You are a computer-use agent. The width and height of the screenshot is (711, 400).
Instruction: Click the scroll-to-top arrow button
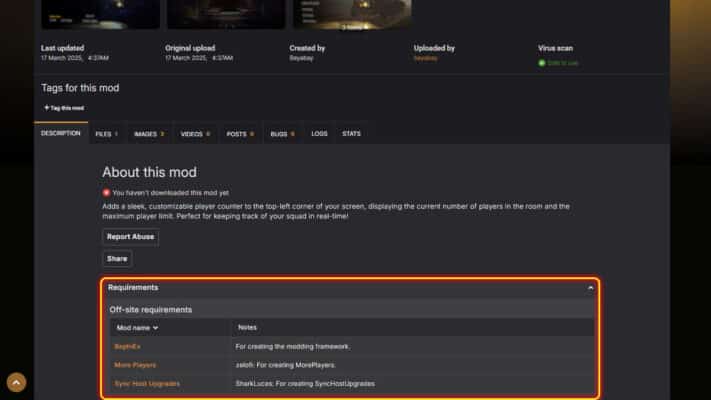click(16, 382)
